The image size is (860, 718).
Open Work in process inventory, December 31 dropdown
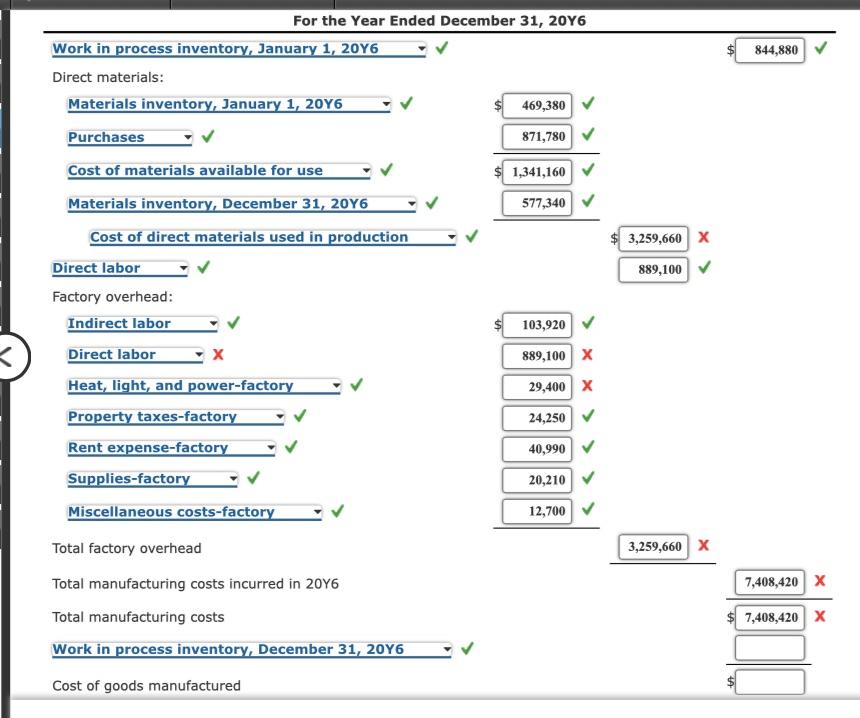(x=251, y=649)
